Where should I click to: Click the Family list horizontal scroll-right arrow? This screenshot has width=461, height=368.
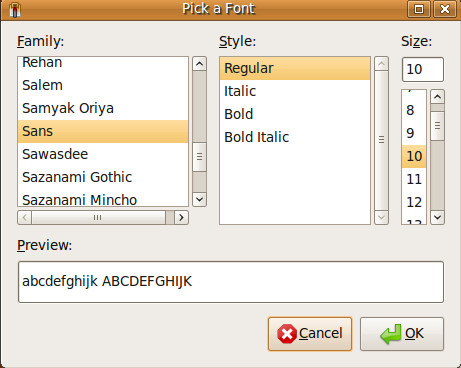[x=181, y=218]
